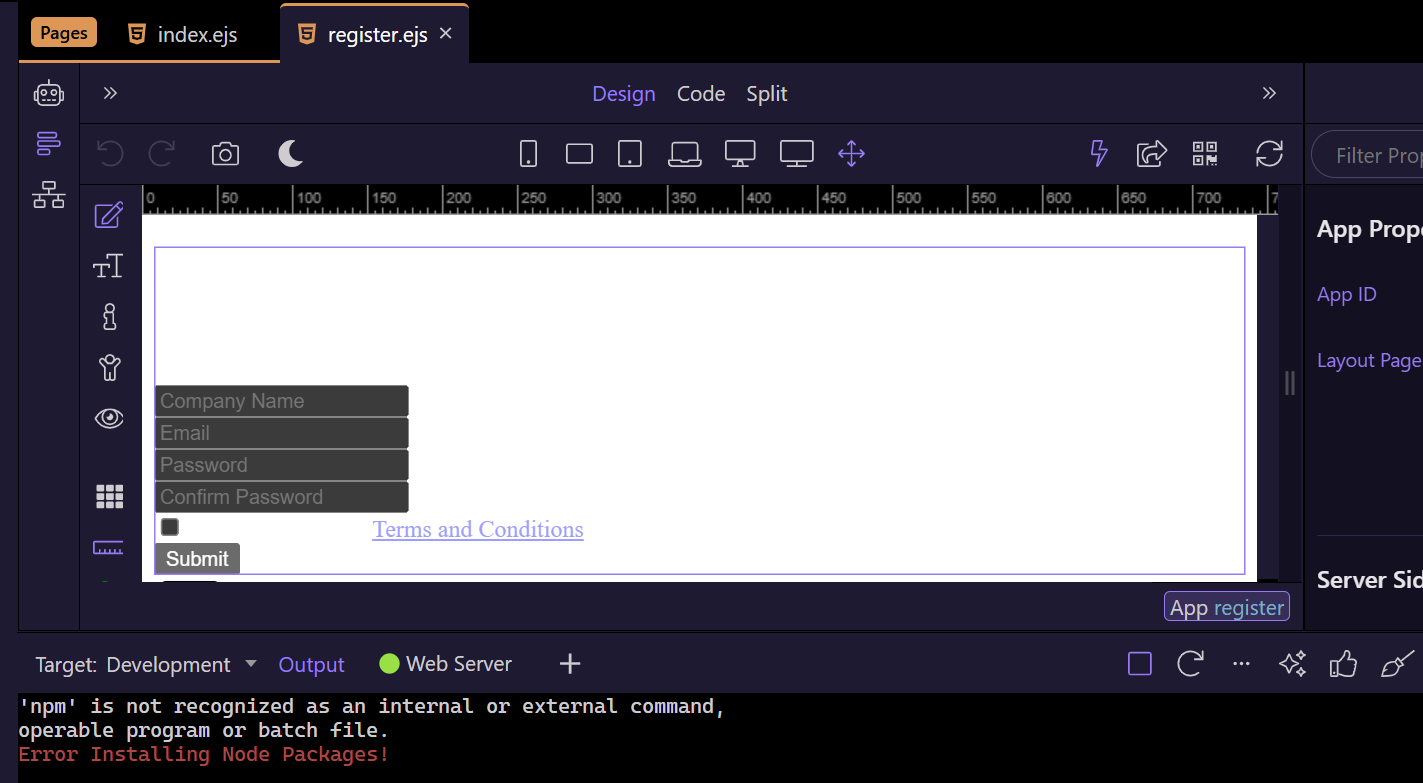
Task: Click the Web Server status item
Action: [446, 664]
